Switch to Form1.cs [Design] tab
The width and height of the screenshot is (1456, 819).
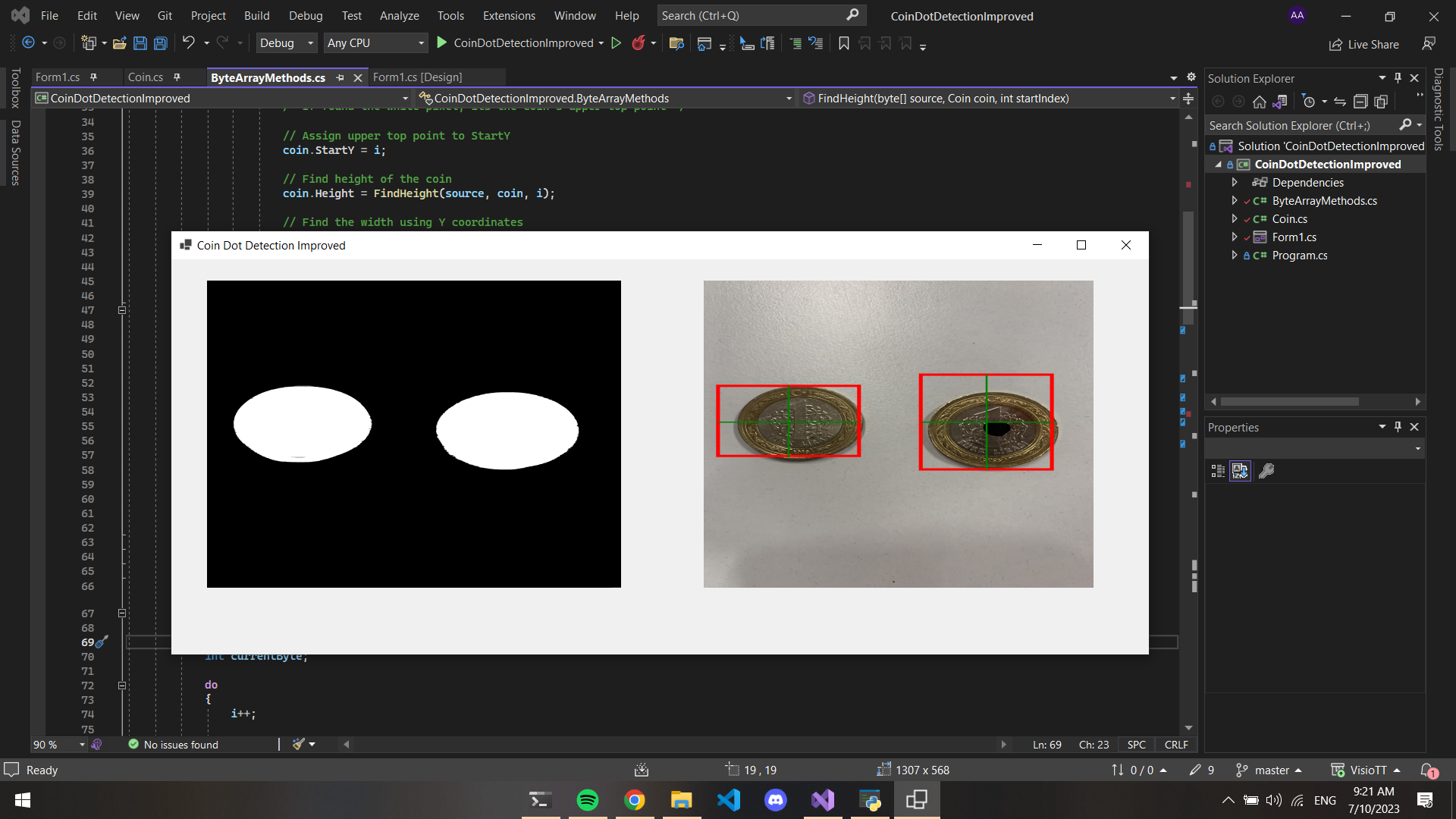(417, 77)
